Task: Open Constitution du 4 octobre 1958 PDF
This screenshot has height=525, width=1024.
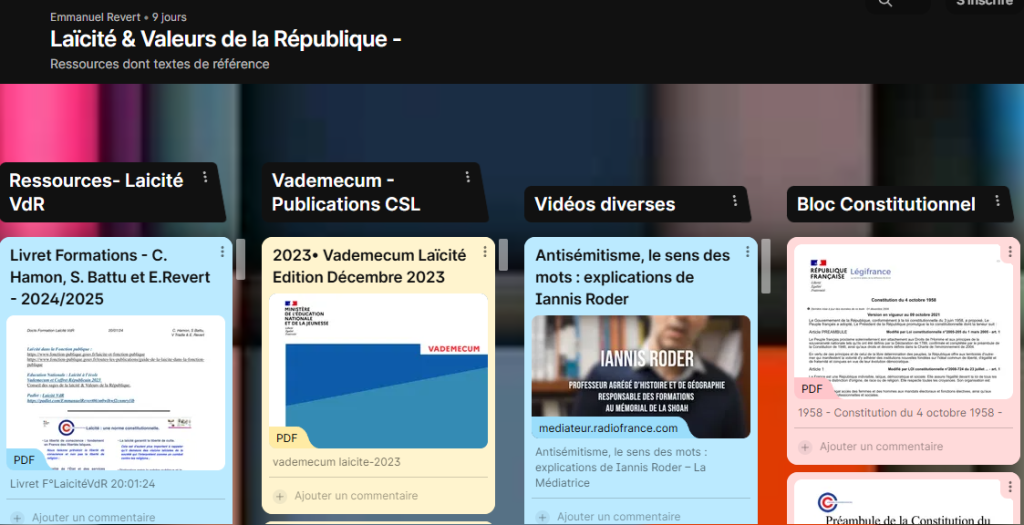Action: click(x=901, y=322)
